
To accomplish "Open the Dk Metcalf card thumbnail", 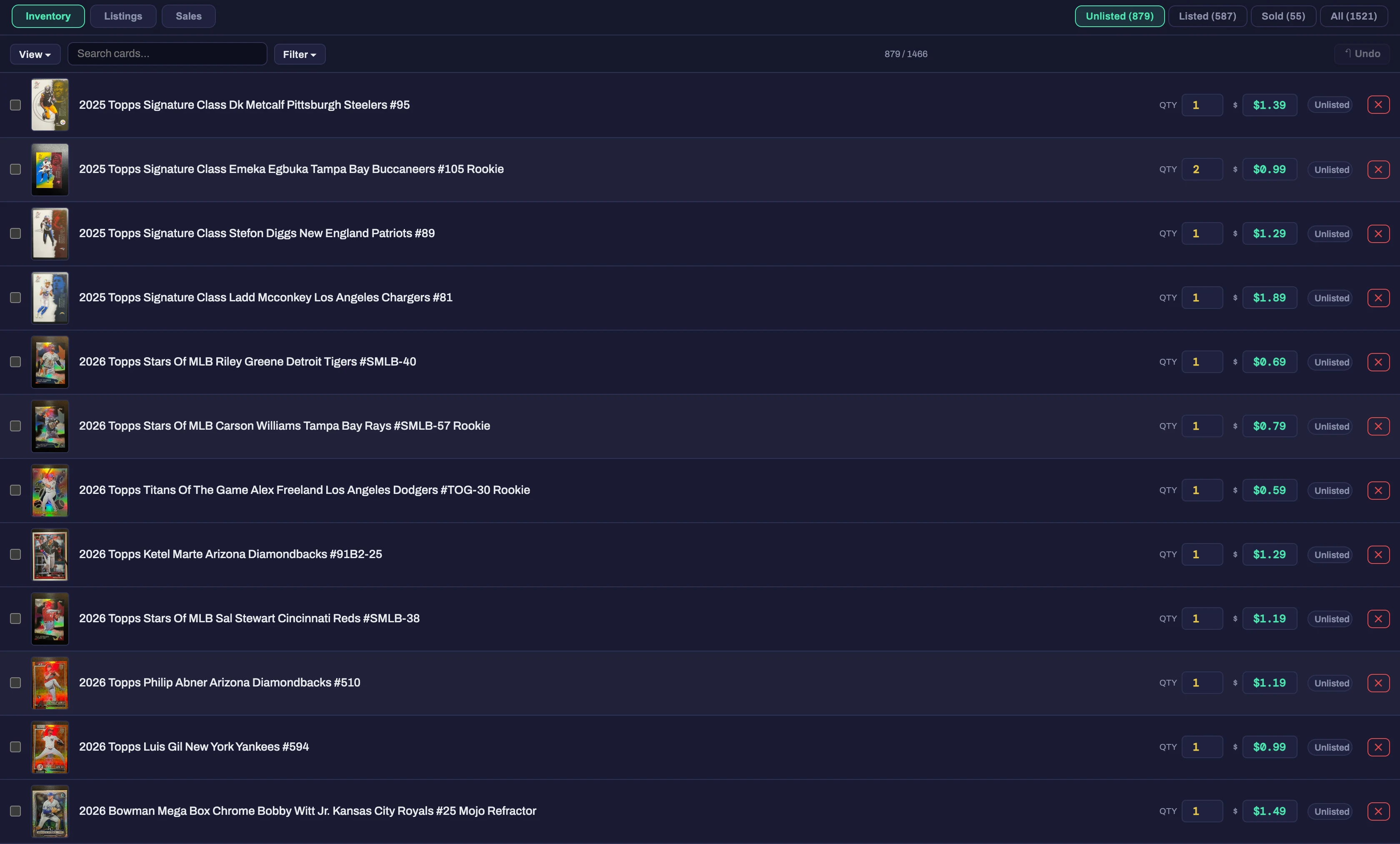I will tap(50, 105).
